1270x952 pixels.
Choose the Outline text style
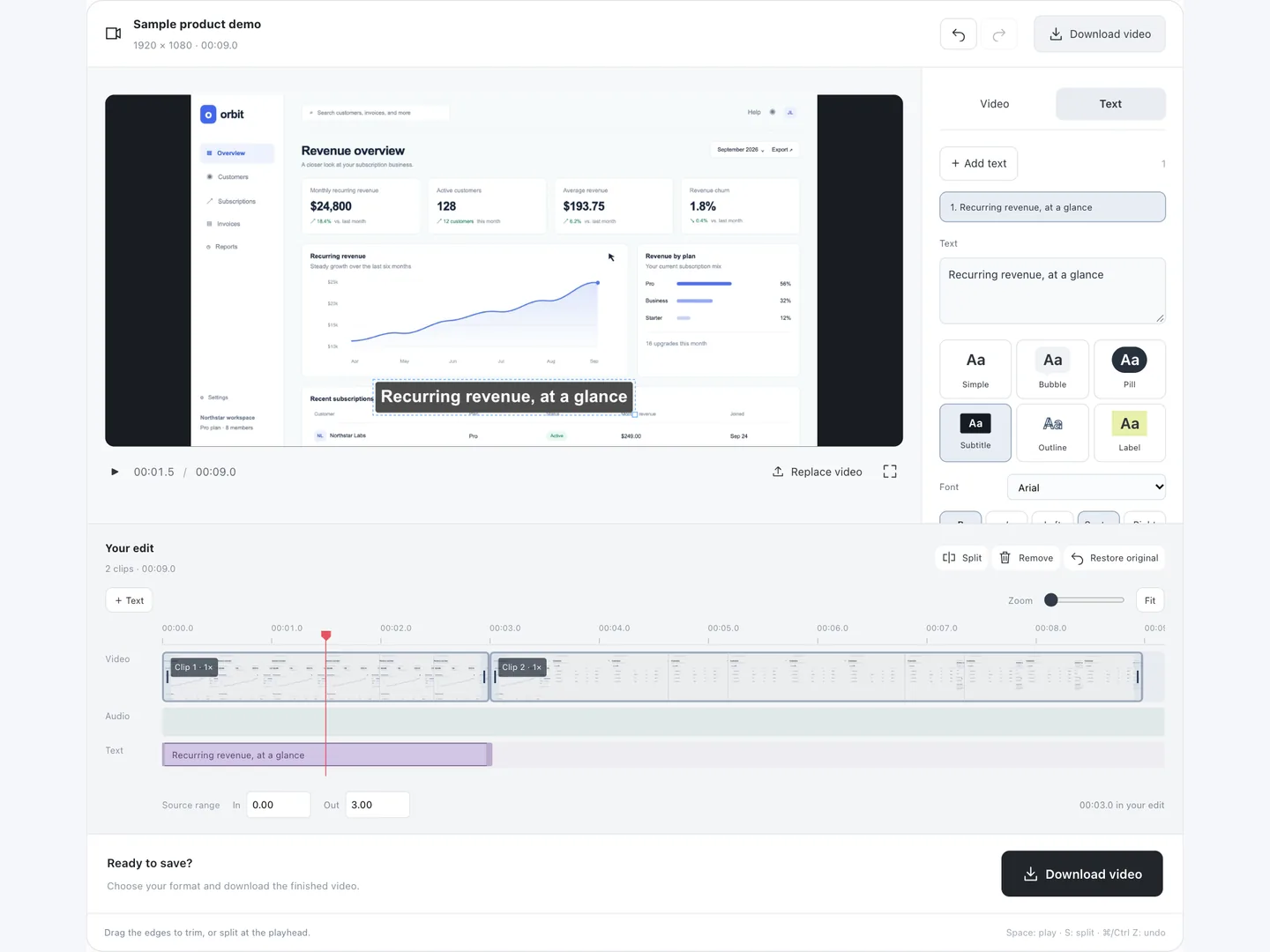coord(1052,433)
